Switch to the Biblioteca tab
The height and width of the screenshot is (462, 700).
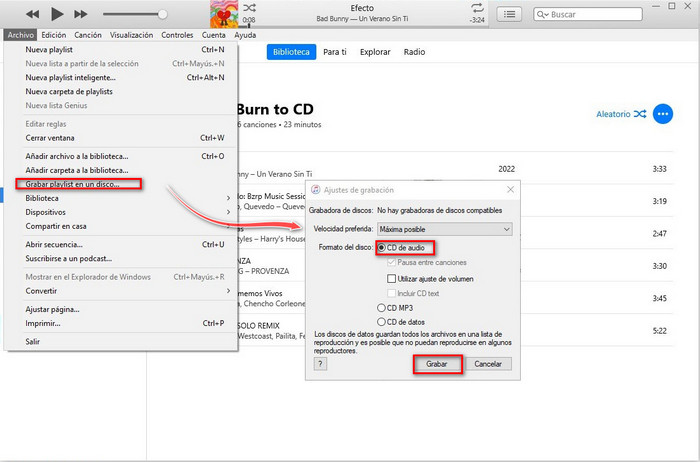click(291, 52)
